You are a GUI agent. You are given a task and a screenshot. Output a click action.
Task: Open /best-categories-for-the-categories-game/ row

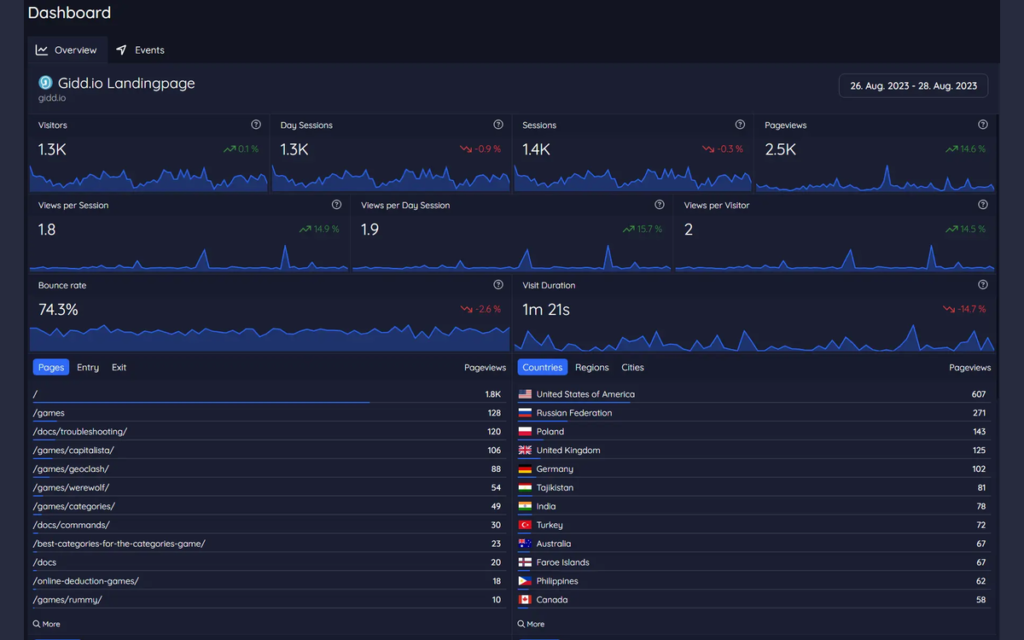[x=267, y=543]
